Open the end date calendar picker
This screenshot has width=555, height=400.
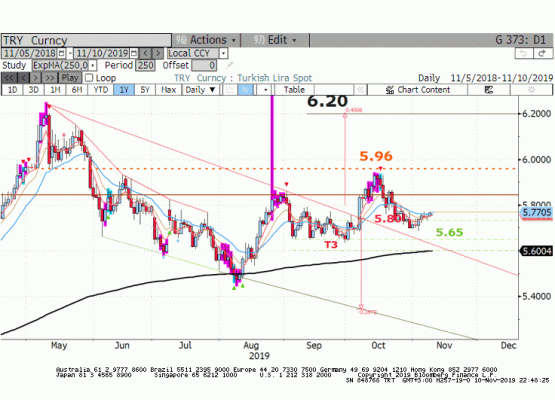tap(134, 53)
